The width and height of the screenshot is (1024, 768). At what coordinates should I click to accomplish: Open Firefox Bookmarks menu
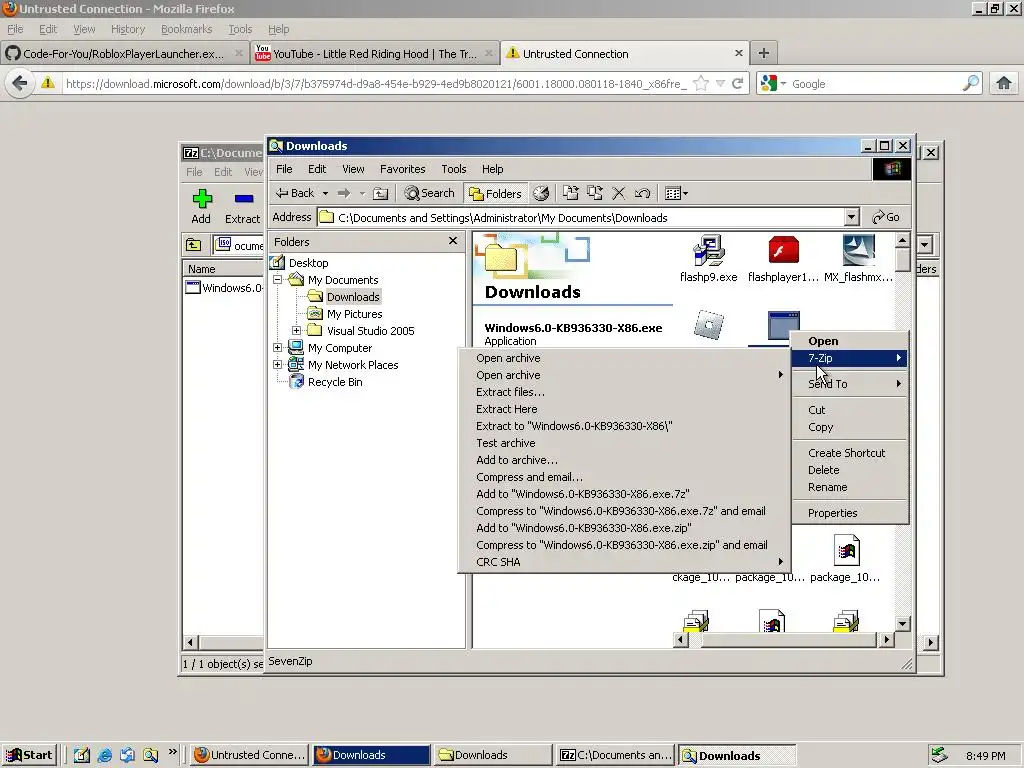tap(186, 29)
